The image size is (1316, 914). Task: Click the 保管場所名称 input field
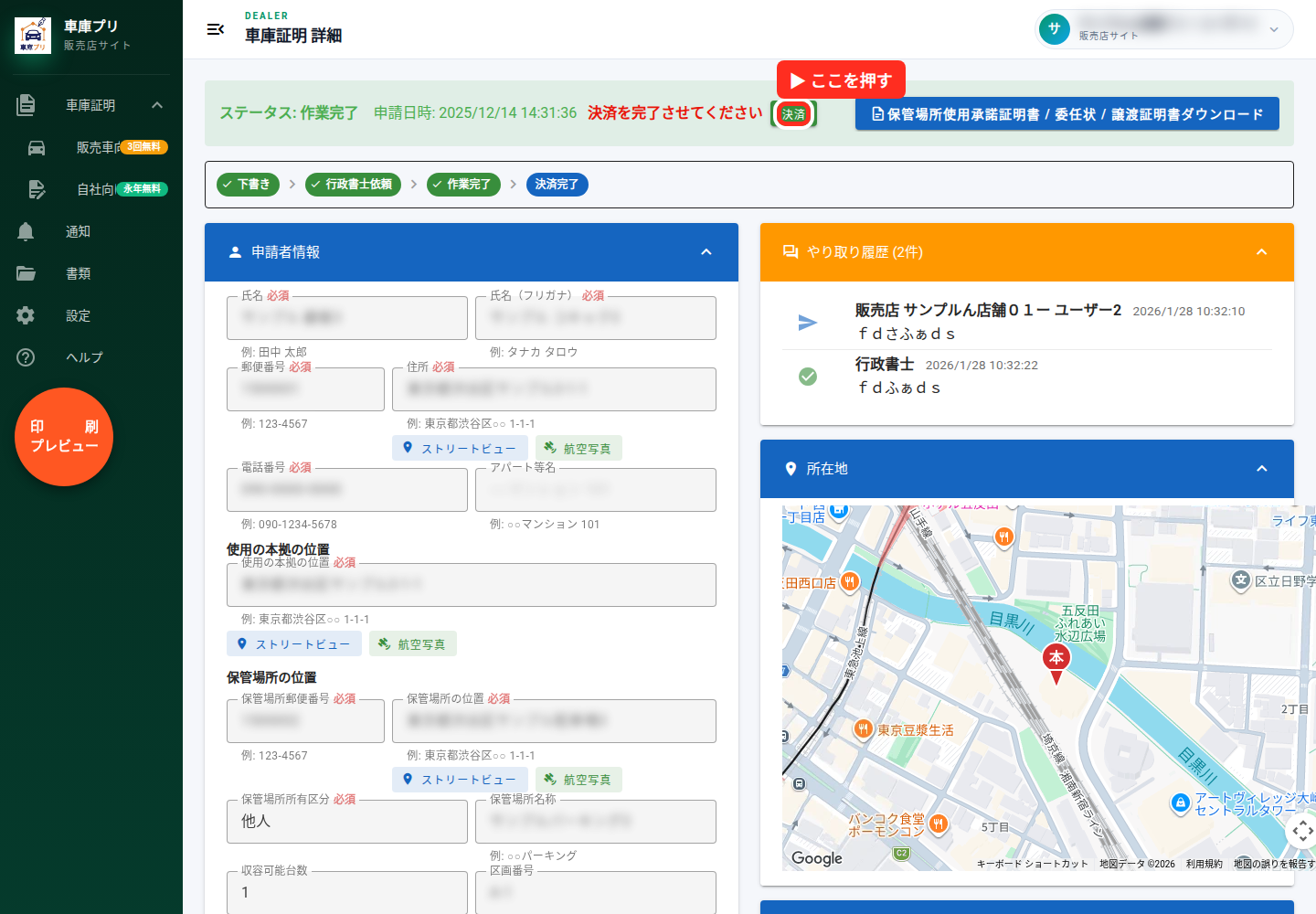point(596,822)
